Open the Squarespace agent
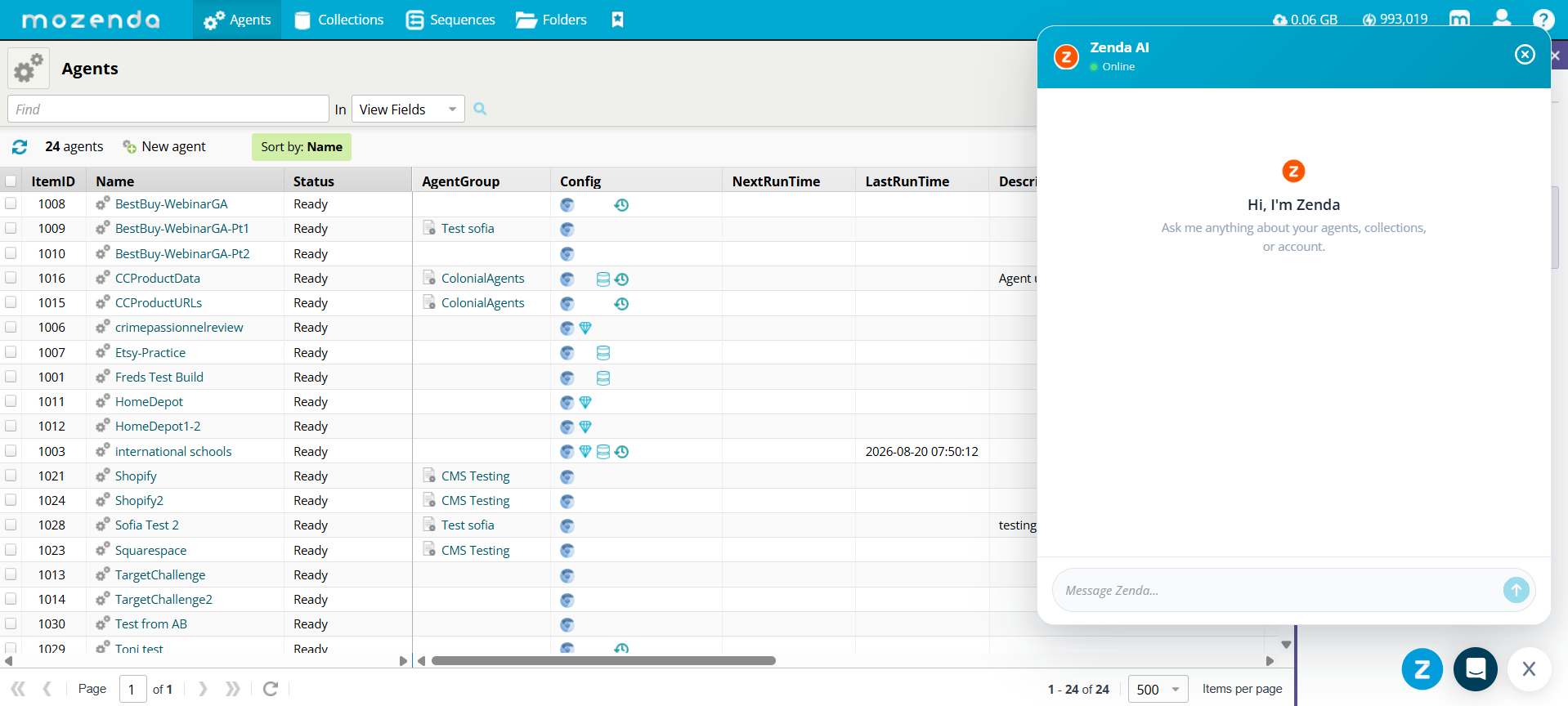 [150, 550]
